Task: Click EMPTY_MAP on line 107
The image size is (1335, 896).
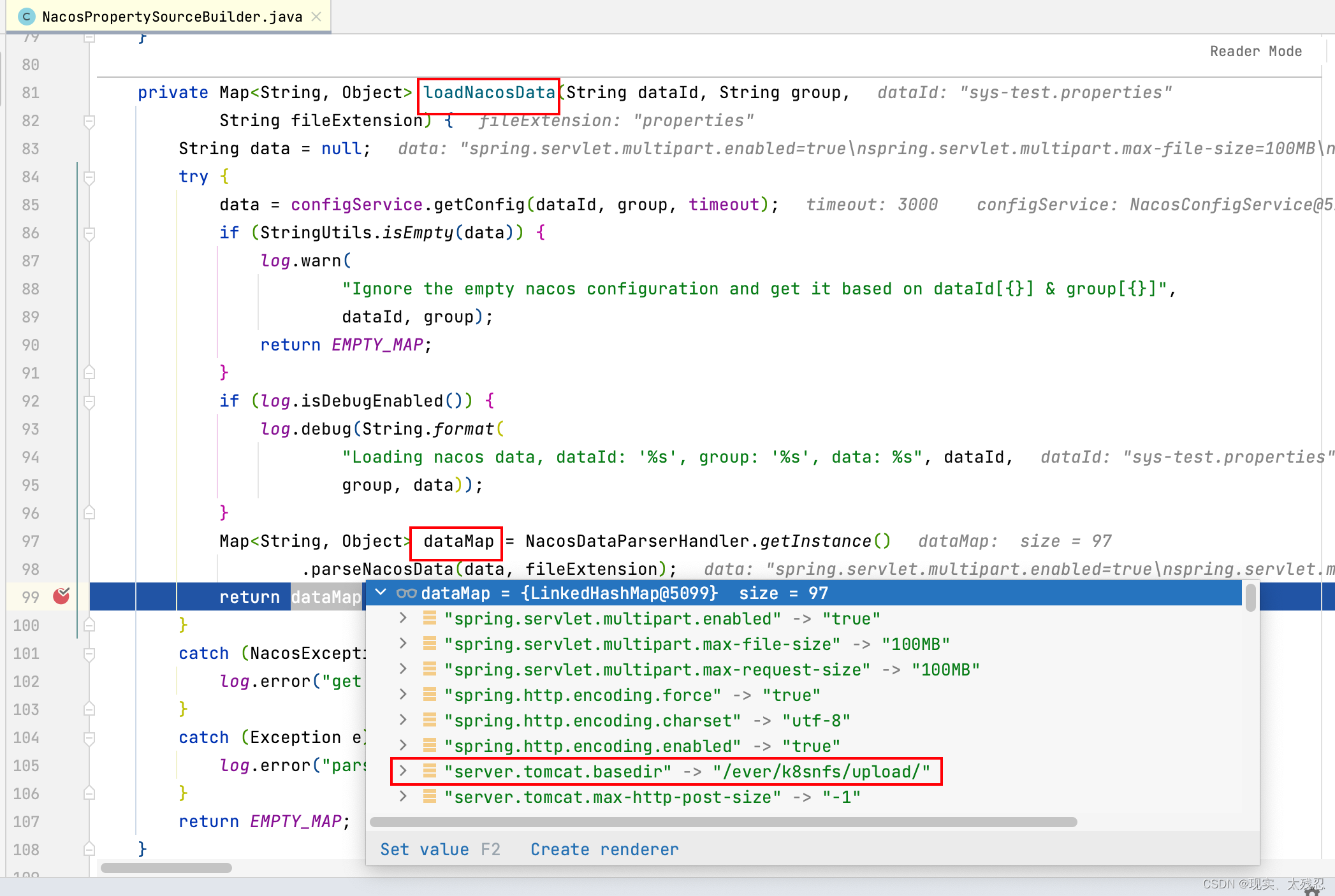Action: tap(296, 821)
